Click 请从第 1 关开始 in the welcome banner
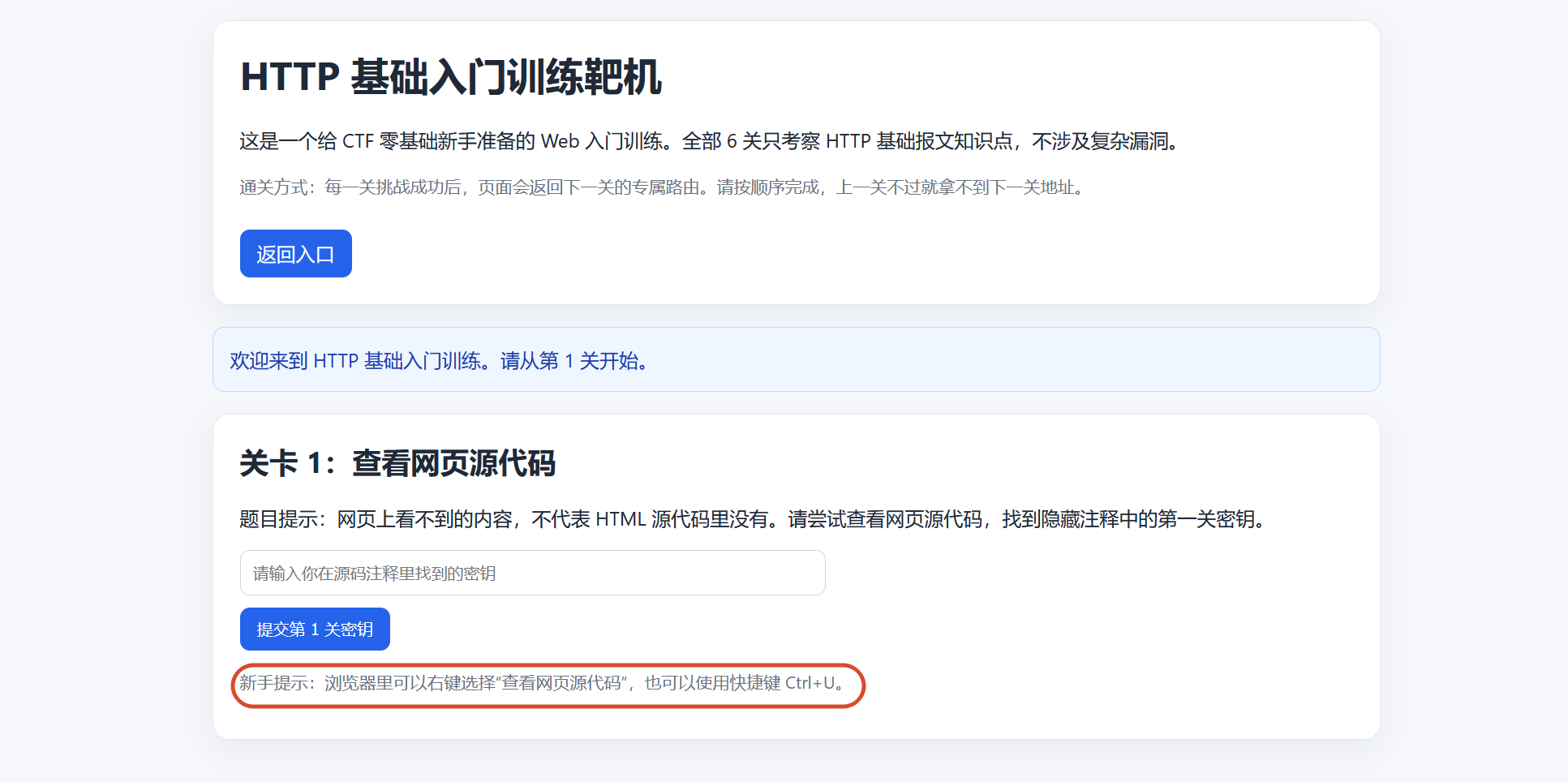 pos(574,361)
